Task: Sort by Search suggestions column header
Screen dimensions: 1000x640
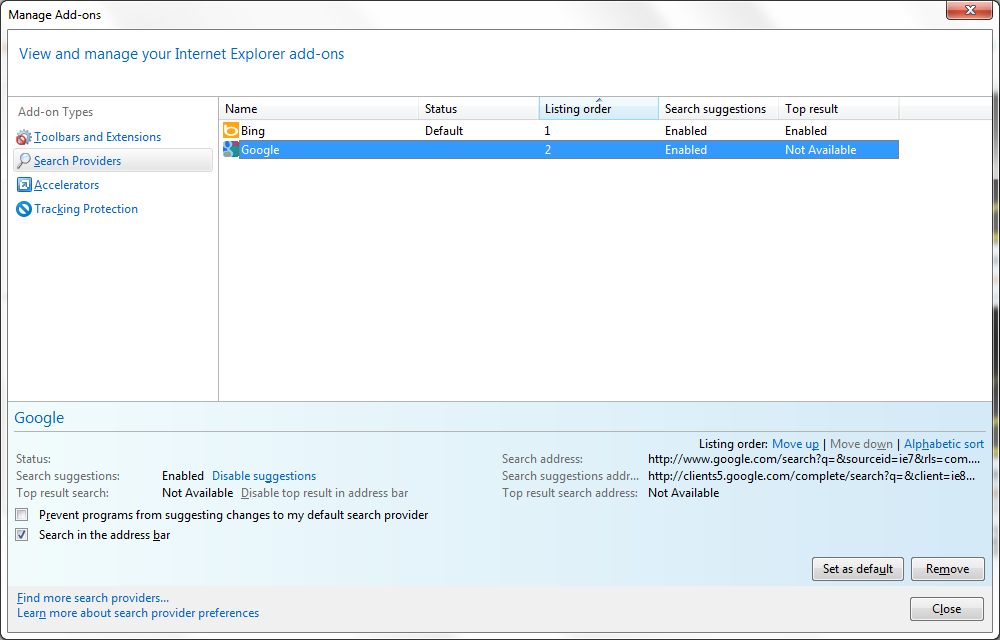Action: coord(719,109)
